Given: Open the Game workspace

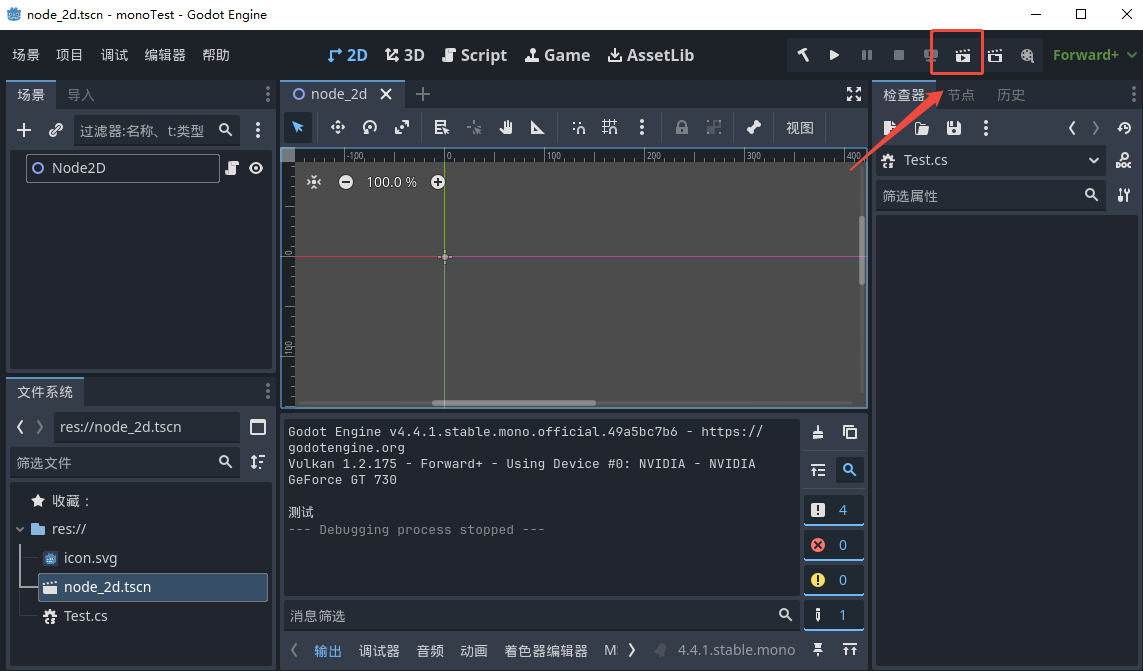Looking at the screenshot, I should tap(558, 55).
